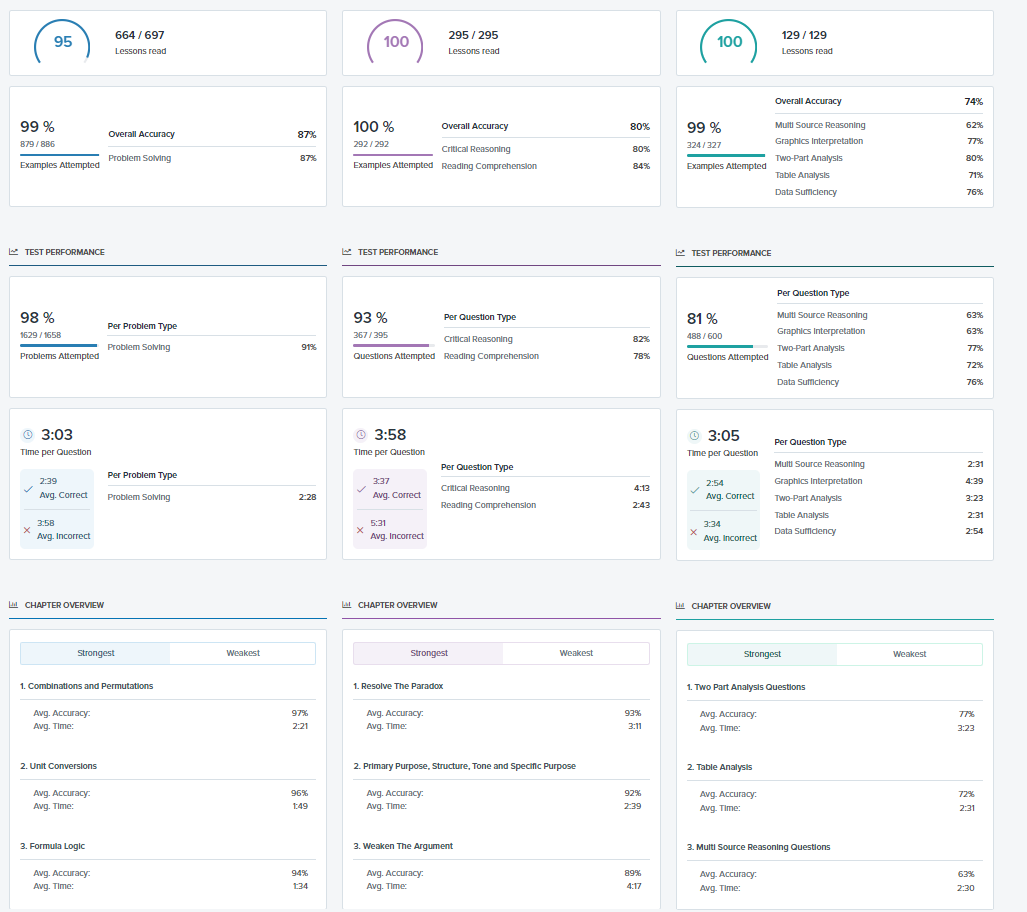This screenshot has width=1027, height=912.
Task: Click the X icon beside 5:31 Avg. Incorrect
Action: click(360, 529)
